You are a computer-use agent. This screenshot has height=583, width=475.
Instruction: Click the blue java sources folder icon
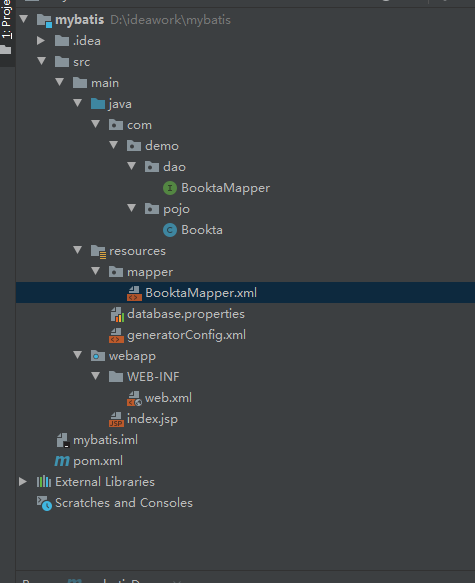(98, 104)
